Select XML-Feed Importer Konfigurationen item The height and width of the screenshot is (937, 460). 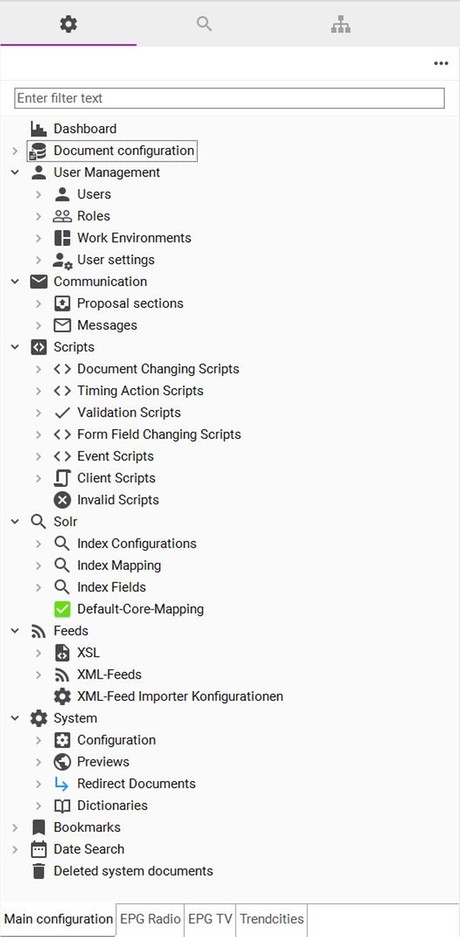click(180, 696)
